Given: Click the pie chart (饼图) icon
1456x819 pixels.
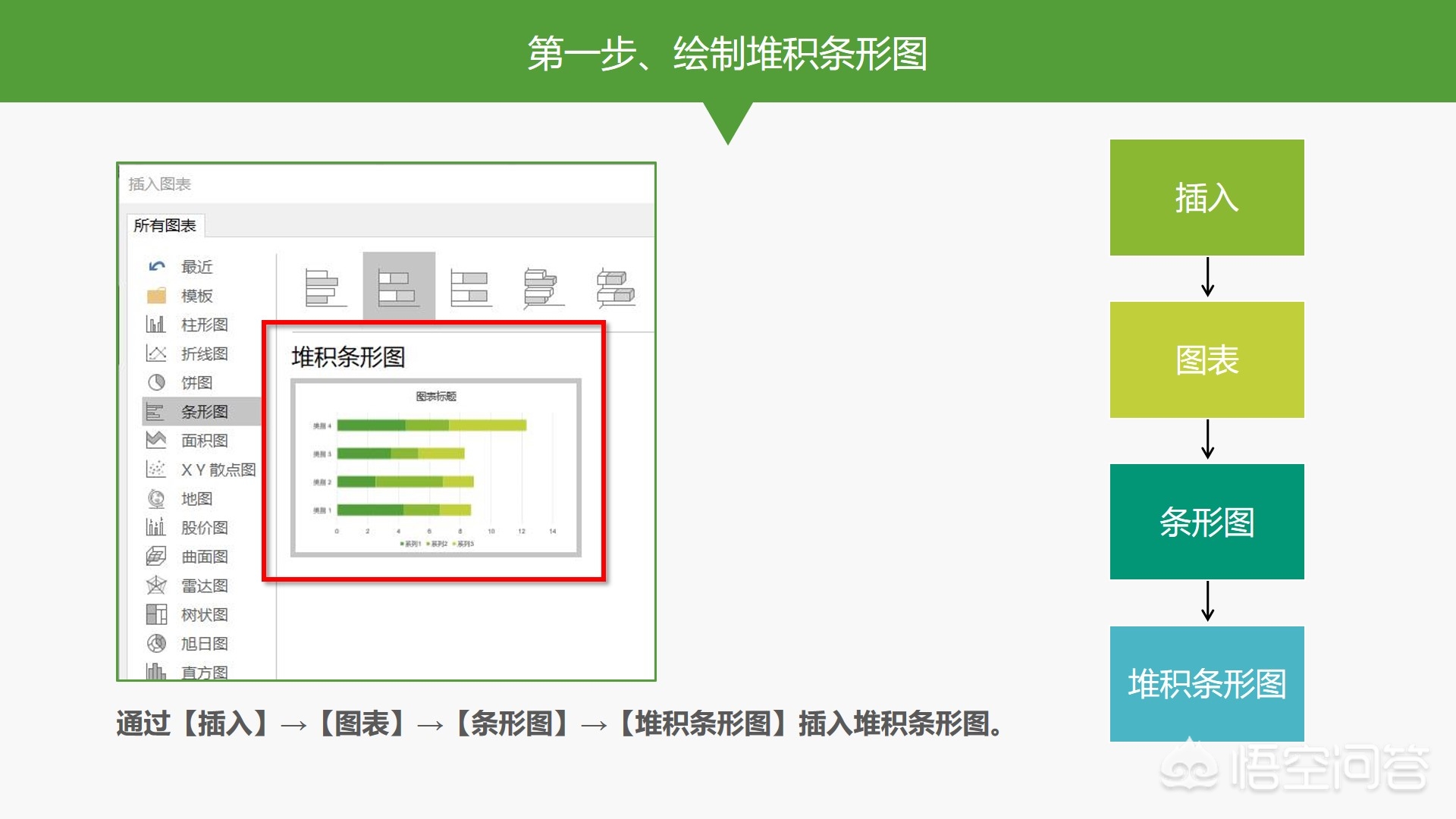Looking at the screenshot, I should (155, 382).
